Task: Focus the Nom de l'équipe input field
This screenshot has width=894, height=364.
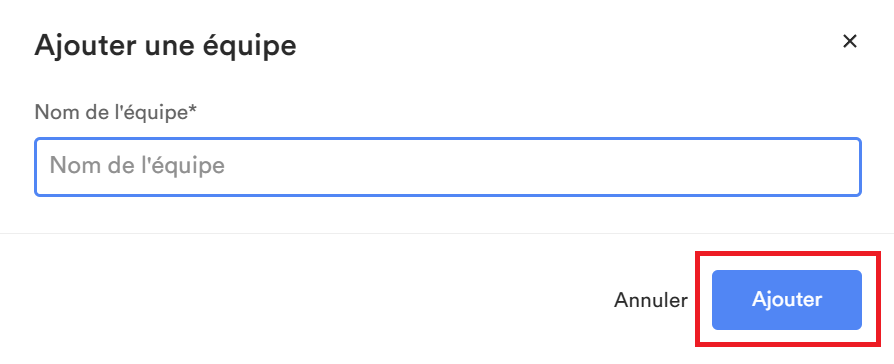Action: pyautogui.click(x=448, y=167)
